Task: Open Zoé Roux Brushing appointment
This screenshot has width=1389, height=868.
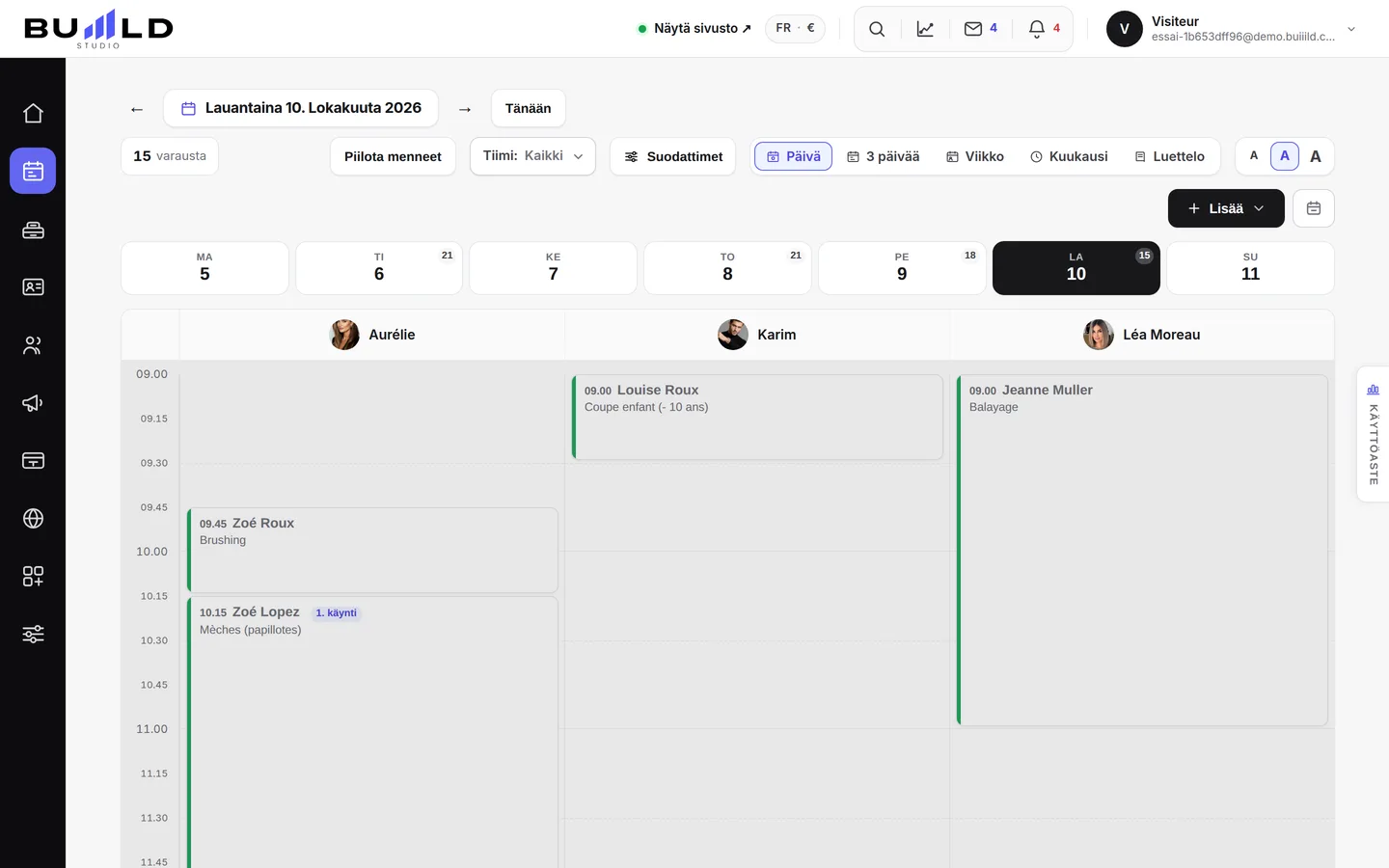Action: point(372,550)
